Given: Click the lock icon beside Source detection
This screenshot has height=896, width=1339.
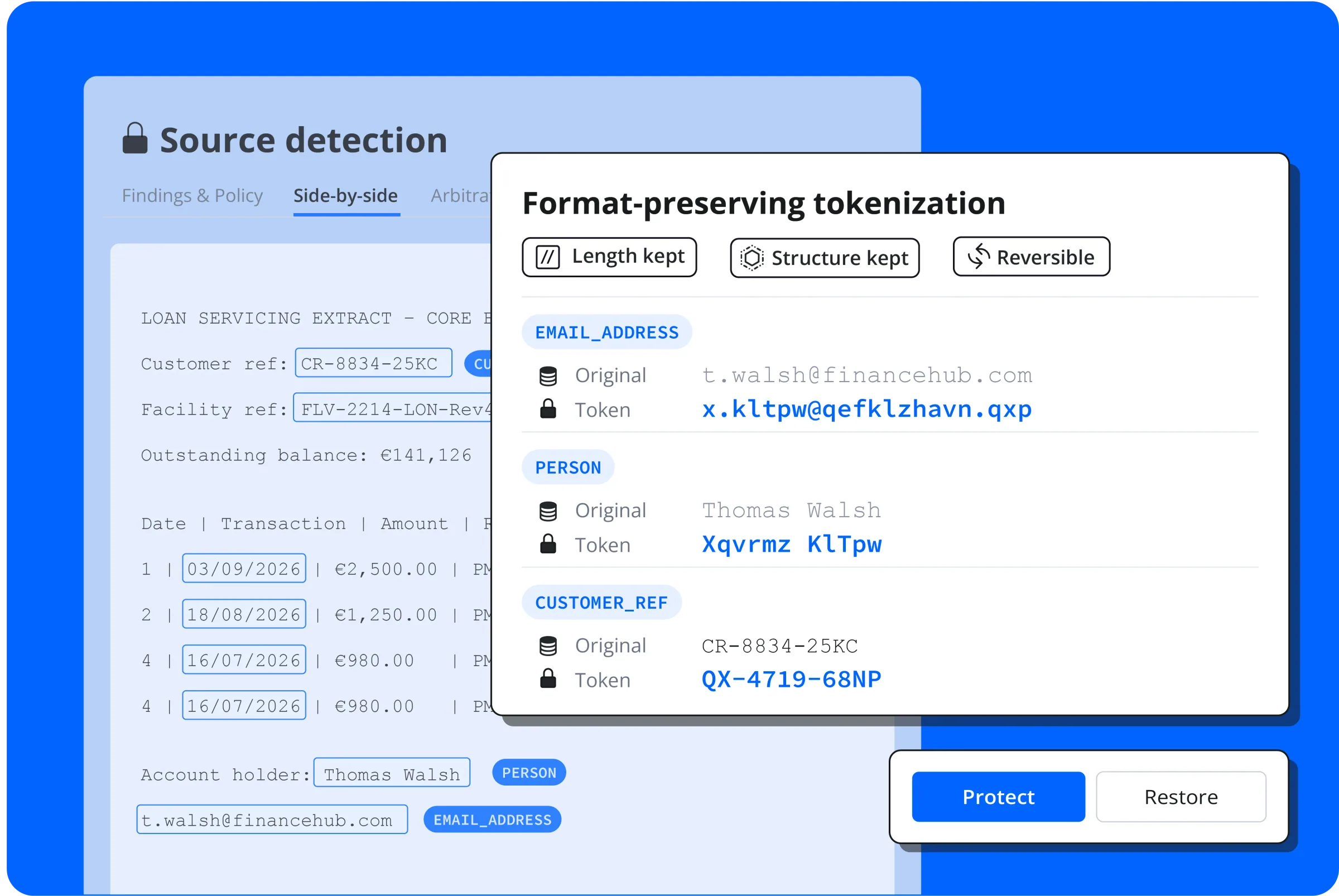Looking at the screenshot, I should [x=135, y=138].
